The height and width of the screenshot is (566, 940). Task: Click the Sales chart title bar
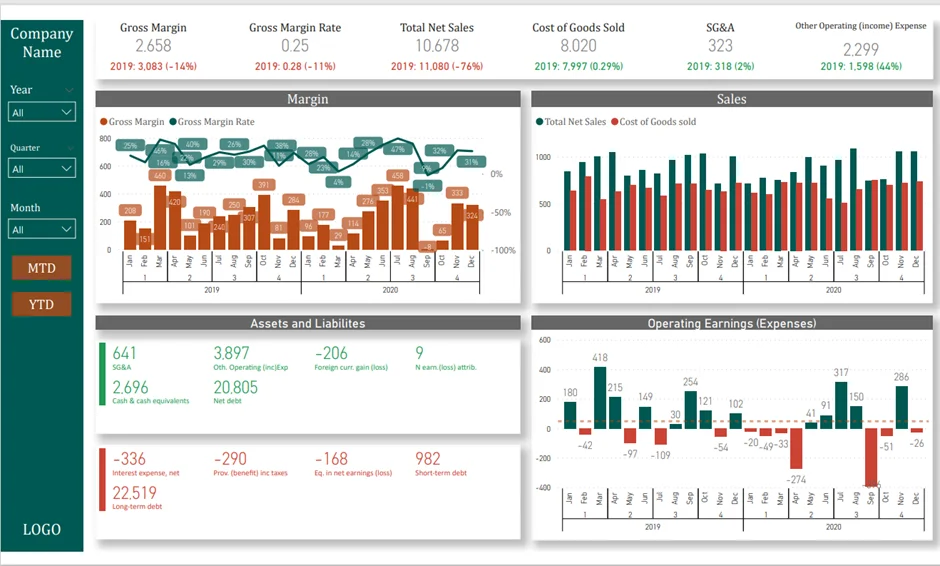(731, 99)
